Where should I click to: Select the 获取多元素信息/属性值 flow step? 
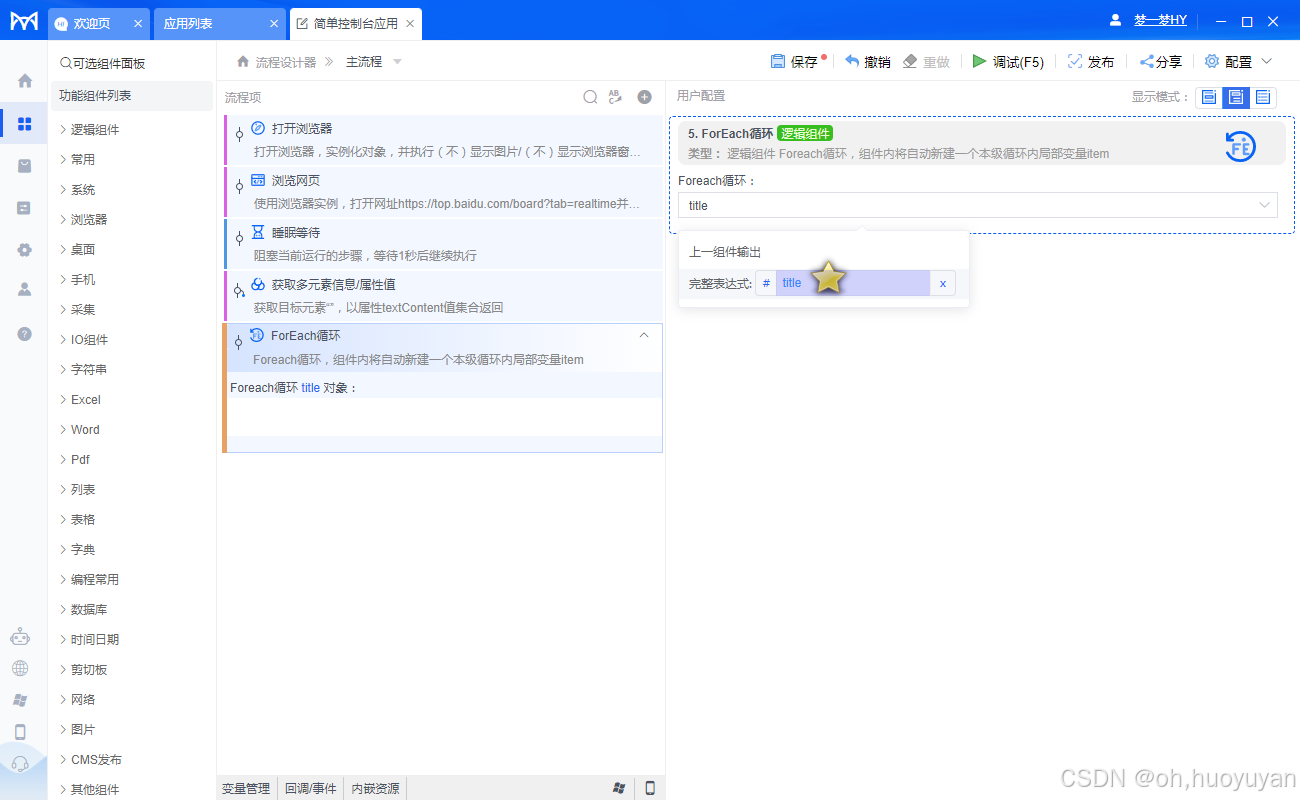click(x=444, y=296)
